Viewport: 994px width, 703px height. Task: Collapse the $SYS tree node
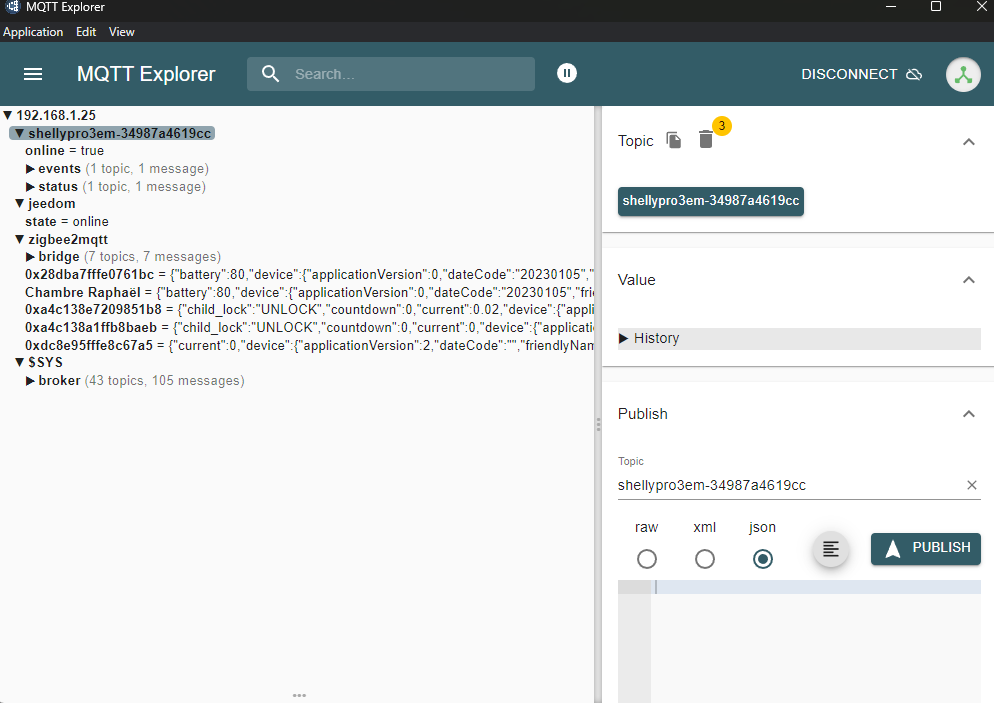[20, 363]
